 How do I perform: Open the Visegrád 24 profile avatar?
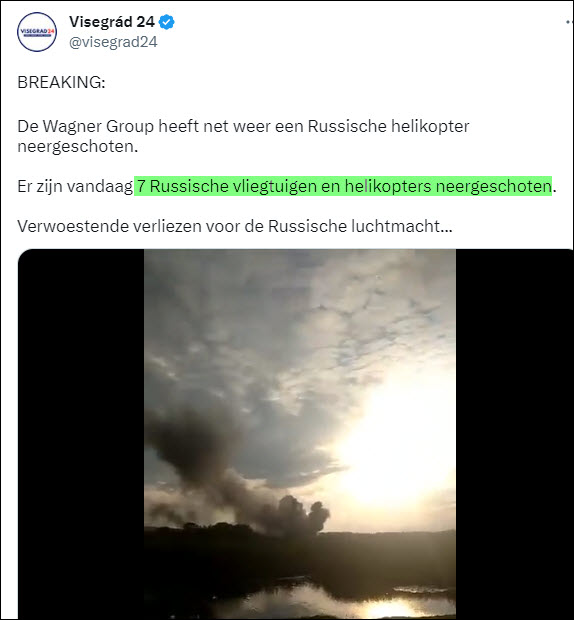tap(37, 32)
